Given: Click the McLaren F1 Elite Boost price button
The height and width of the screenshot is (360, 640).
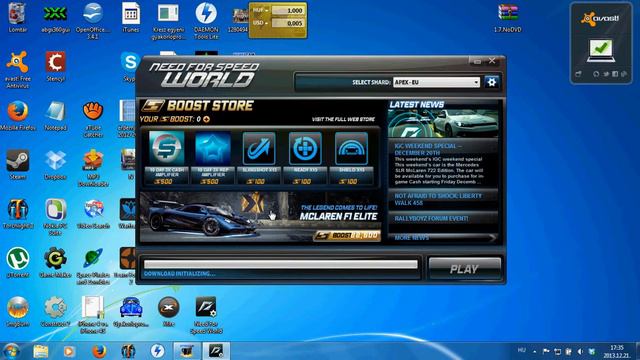Looking at the screenshot, I should coord(347,236).
